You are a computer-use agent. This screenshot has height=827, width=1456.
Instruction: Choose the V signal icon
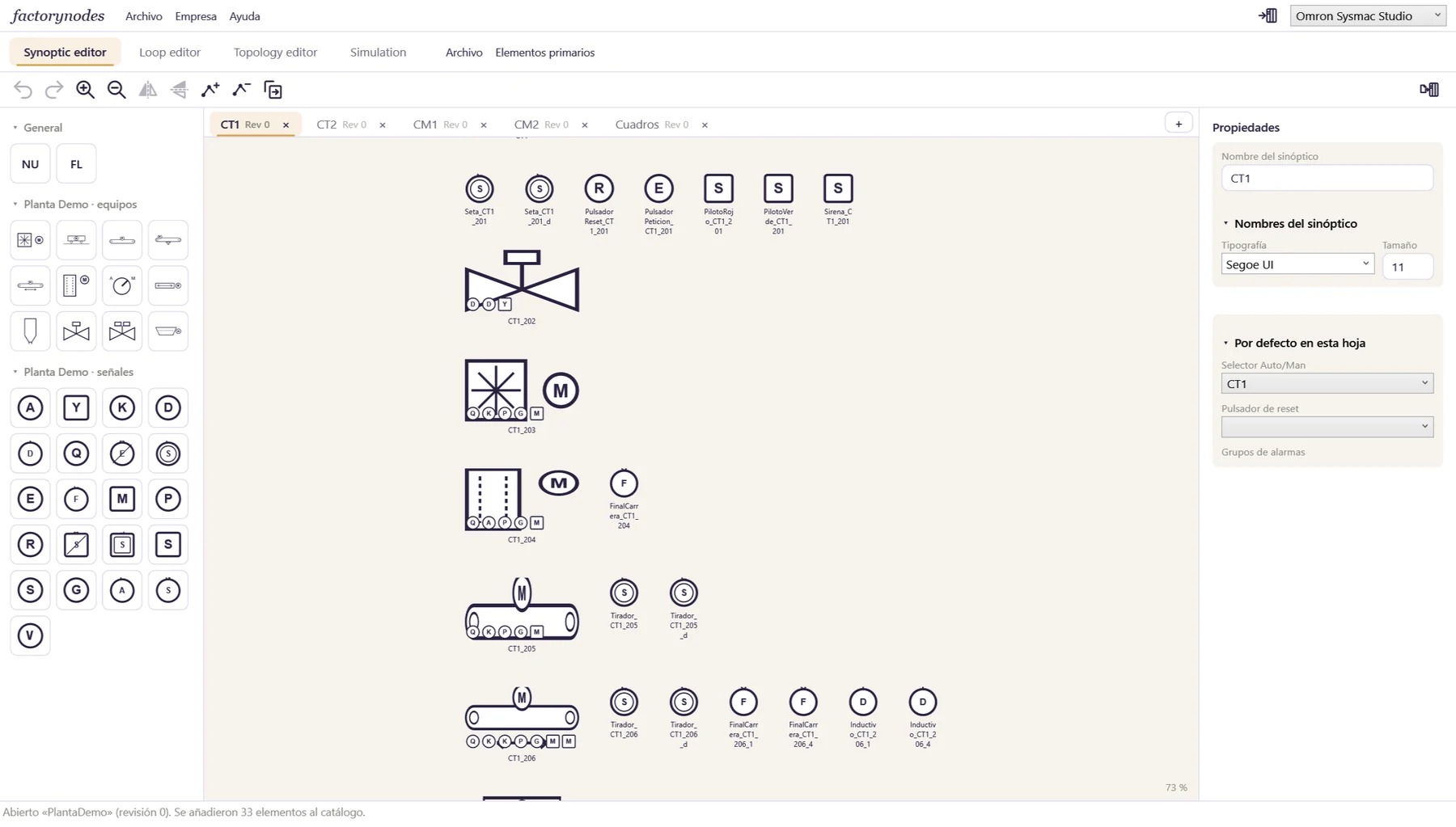click(31, 635)
